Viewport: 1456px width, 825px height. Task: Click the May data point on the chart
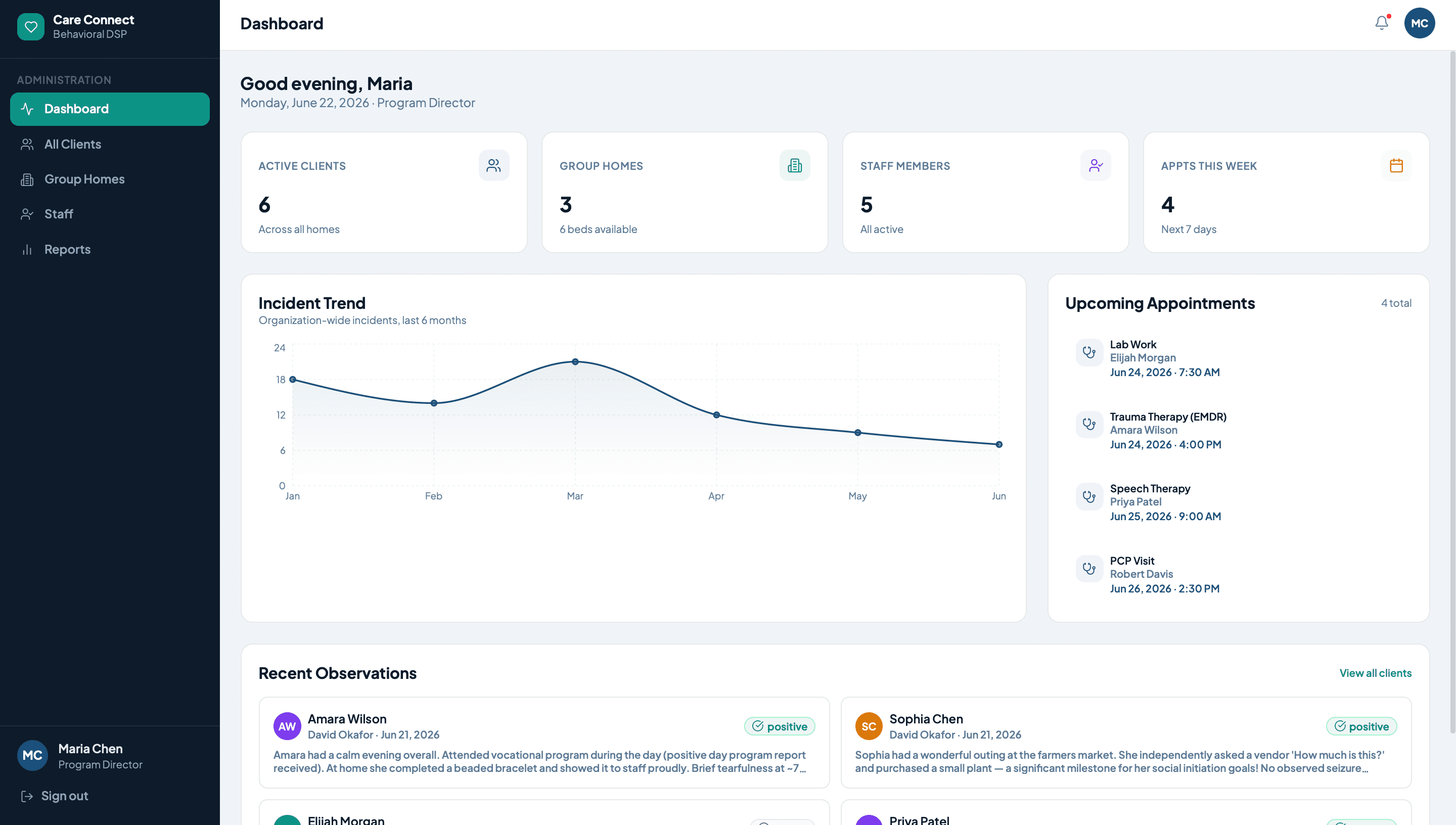858,433
